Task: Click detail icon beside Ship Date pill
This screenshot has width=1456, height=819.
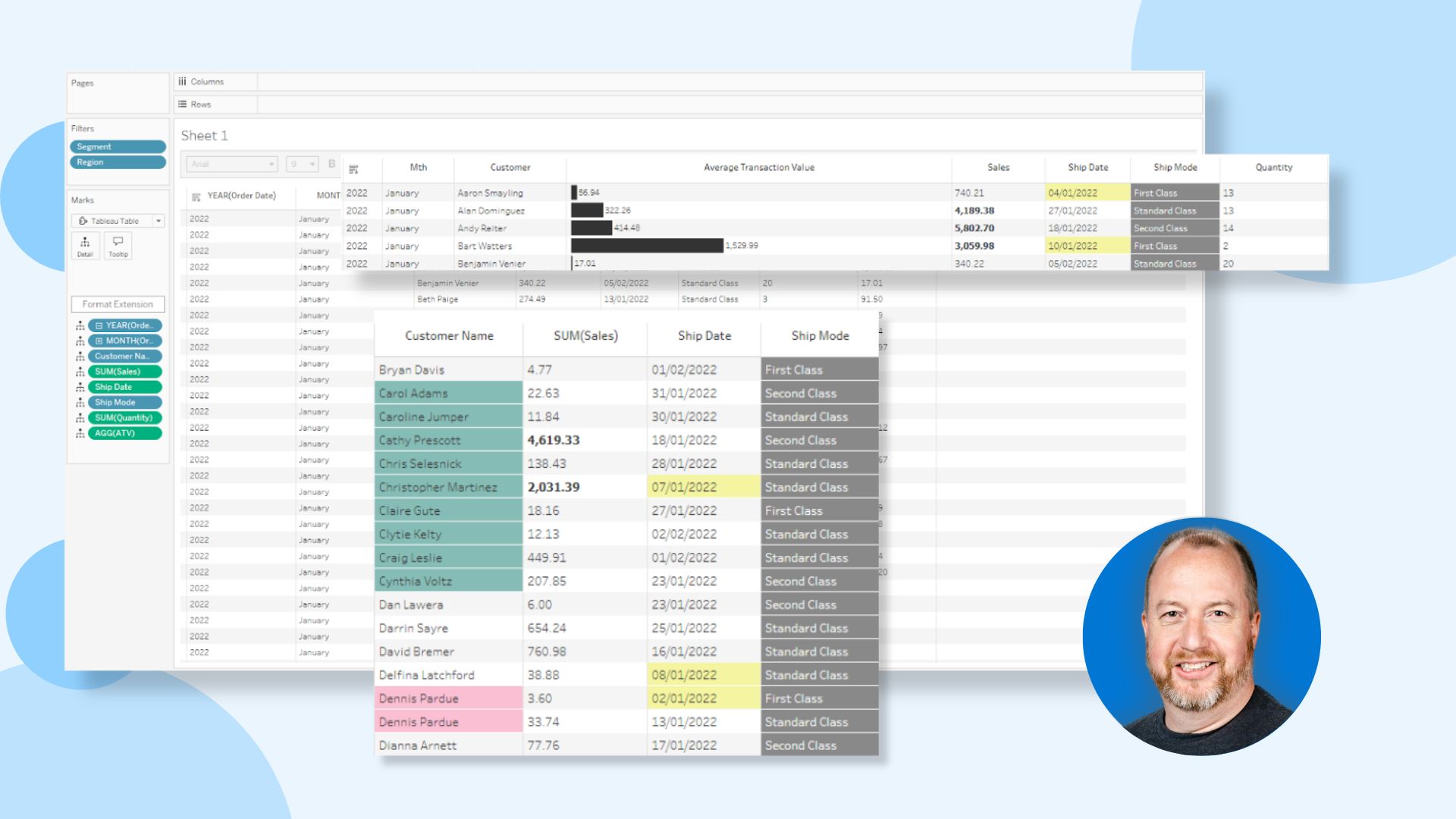Action: 80,388
